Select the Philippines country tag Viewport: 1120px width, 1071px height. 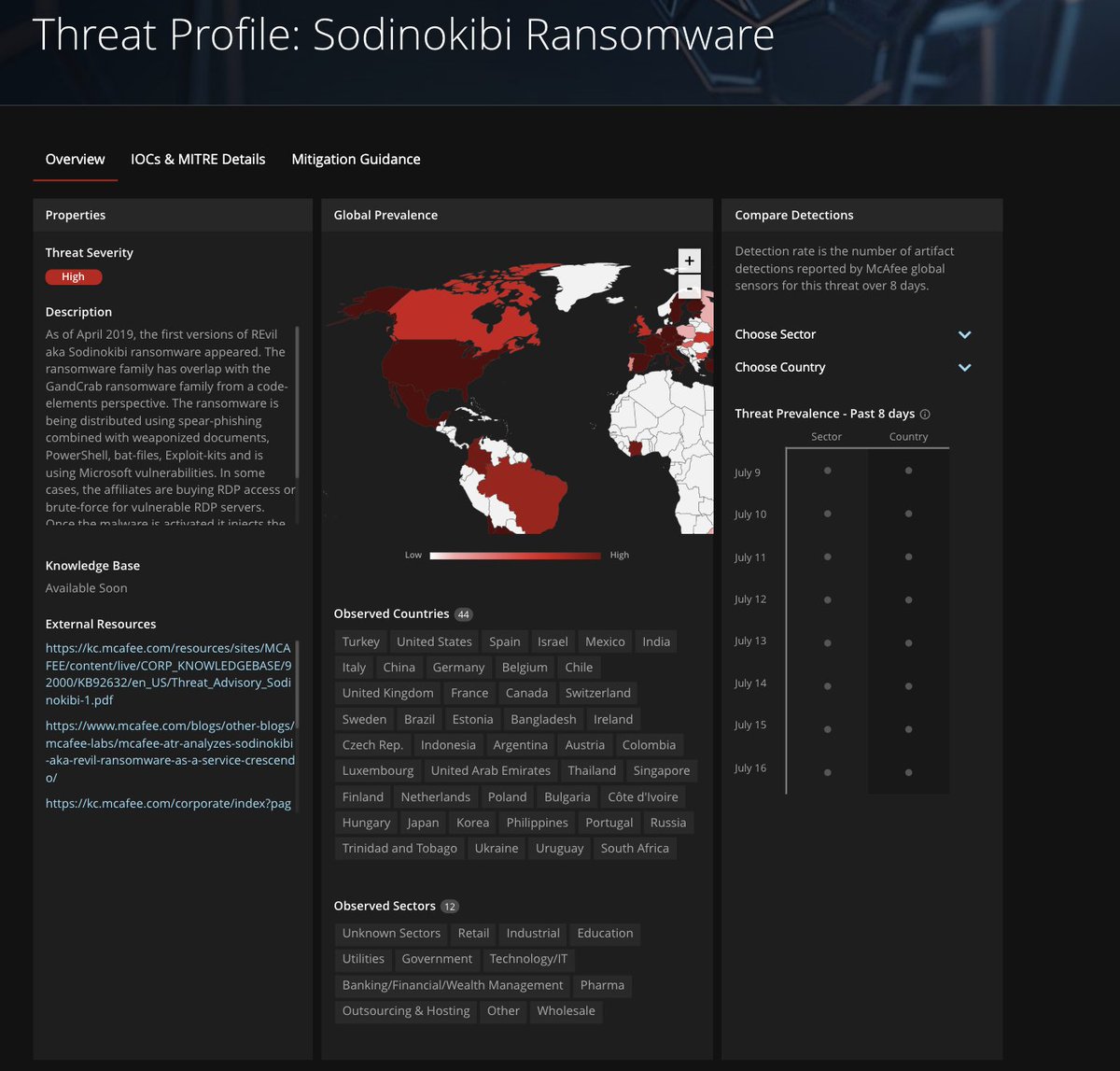tap(537, 823)
